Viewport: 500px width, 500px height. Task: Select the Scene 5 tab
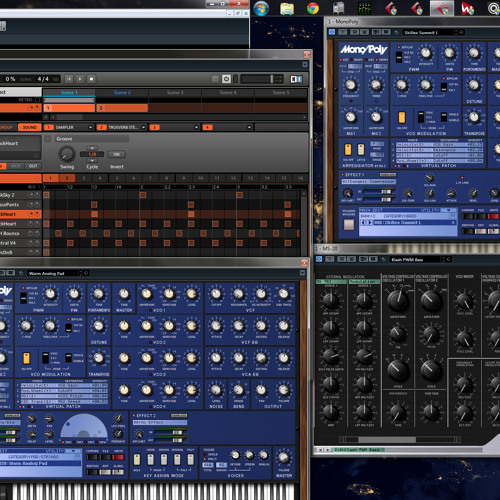(x=281, y=93)
